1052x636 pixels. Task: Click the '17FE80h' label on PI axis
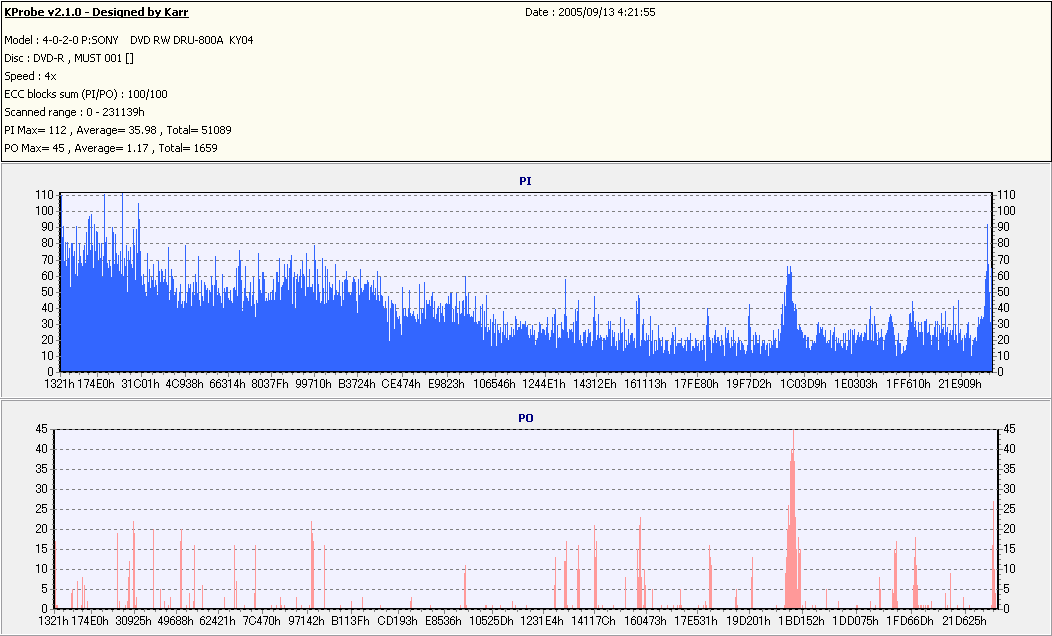696,384
